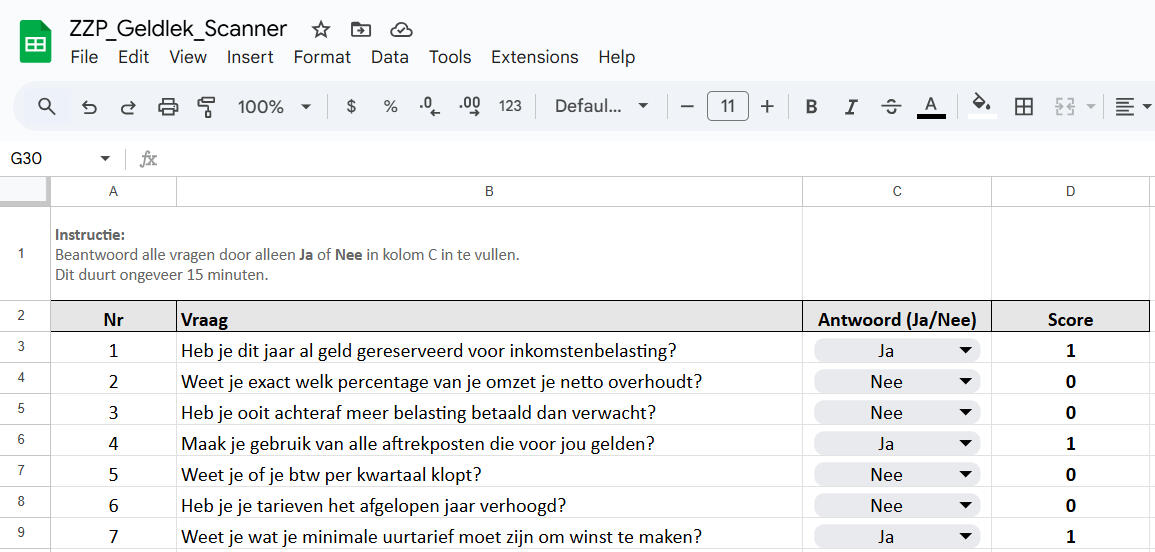This screenshot has width=1155, height=552.
Task: Select the select-all corner box
Action: click(x=25, y=192)
